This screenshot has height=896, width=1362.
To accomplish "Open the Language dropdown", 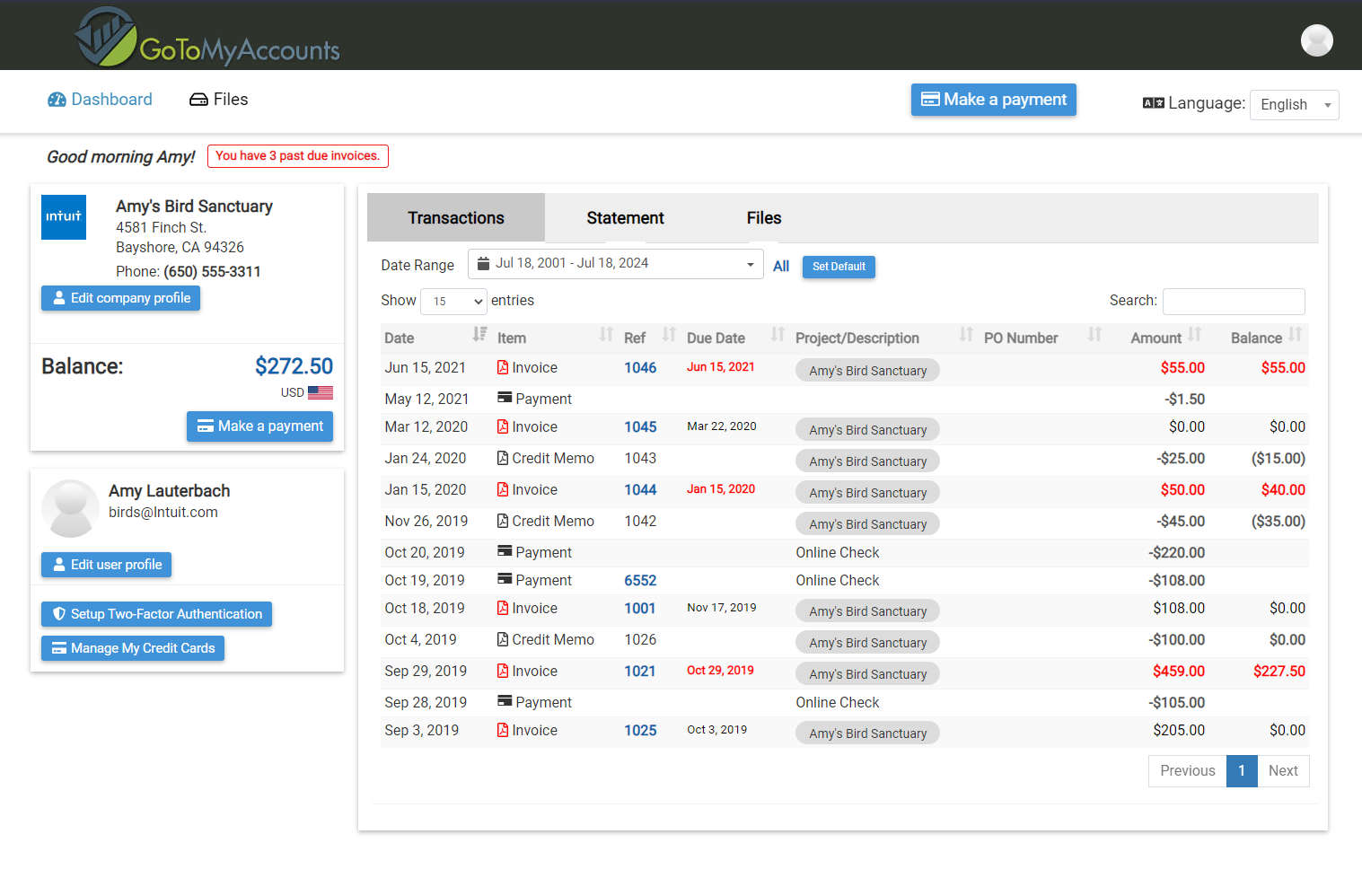I will [1294, 105].
